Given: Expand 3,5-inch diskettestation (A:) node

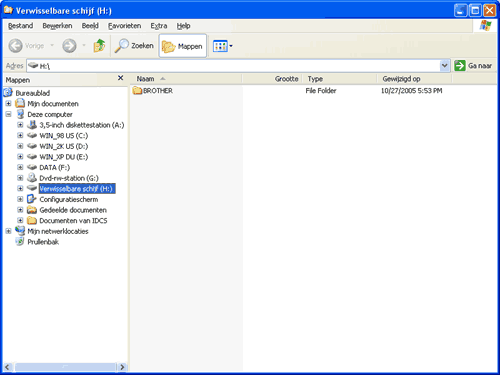Looking at the screenshot, I should 20,125.
